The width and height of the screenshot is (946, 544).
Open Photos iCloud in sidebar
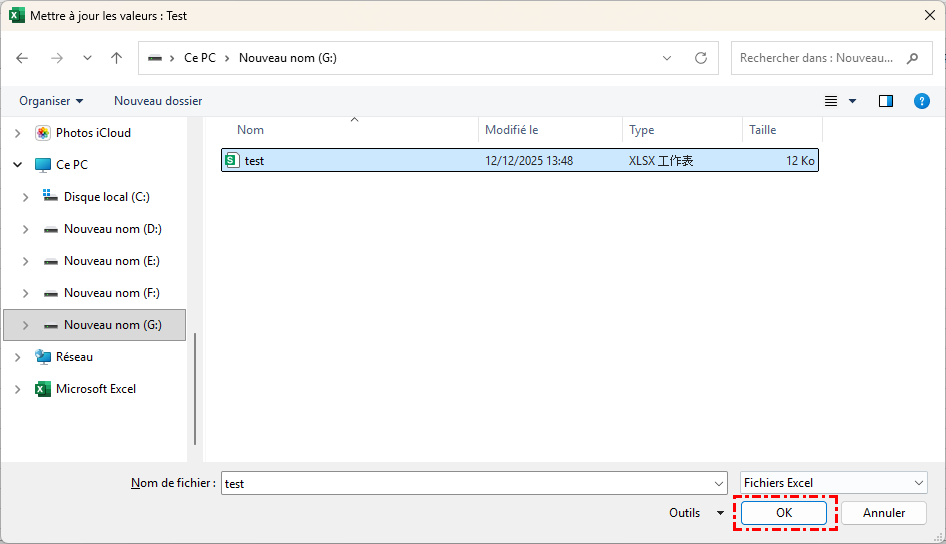click(x=92, y=133)
